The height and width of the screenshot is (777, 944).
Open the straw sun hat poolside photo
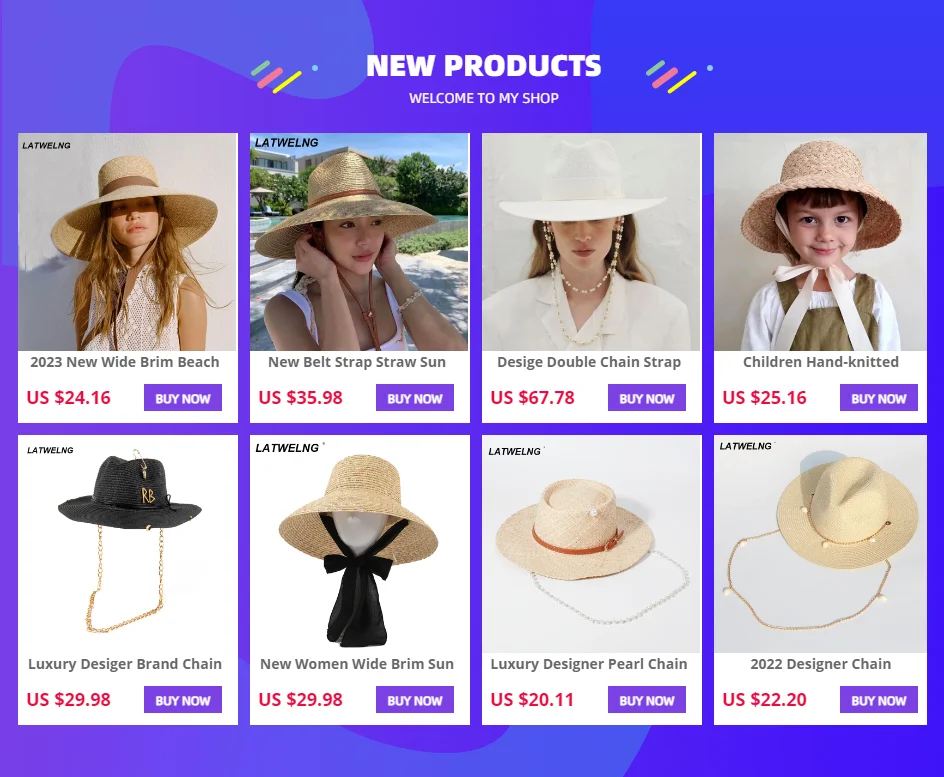(x=359, y=242)
